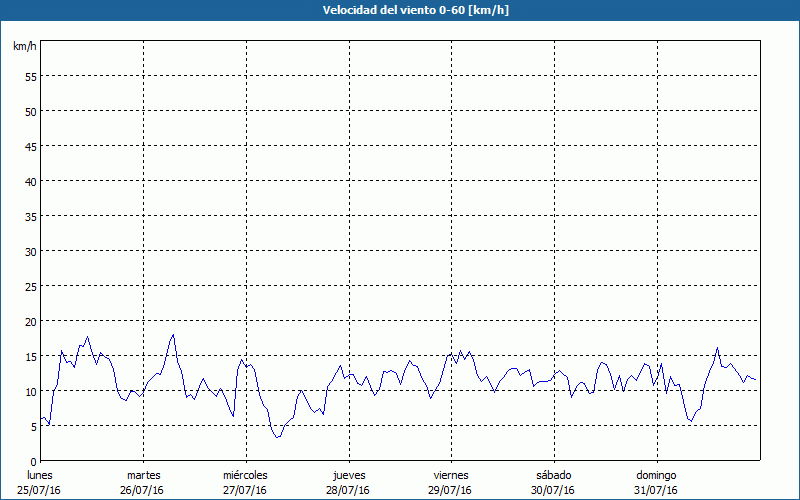Click the highest wind peak on domingo
The height and width of the screenshot is (500, 800).
(x=717, y=348)
